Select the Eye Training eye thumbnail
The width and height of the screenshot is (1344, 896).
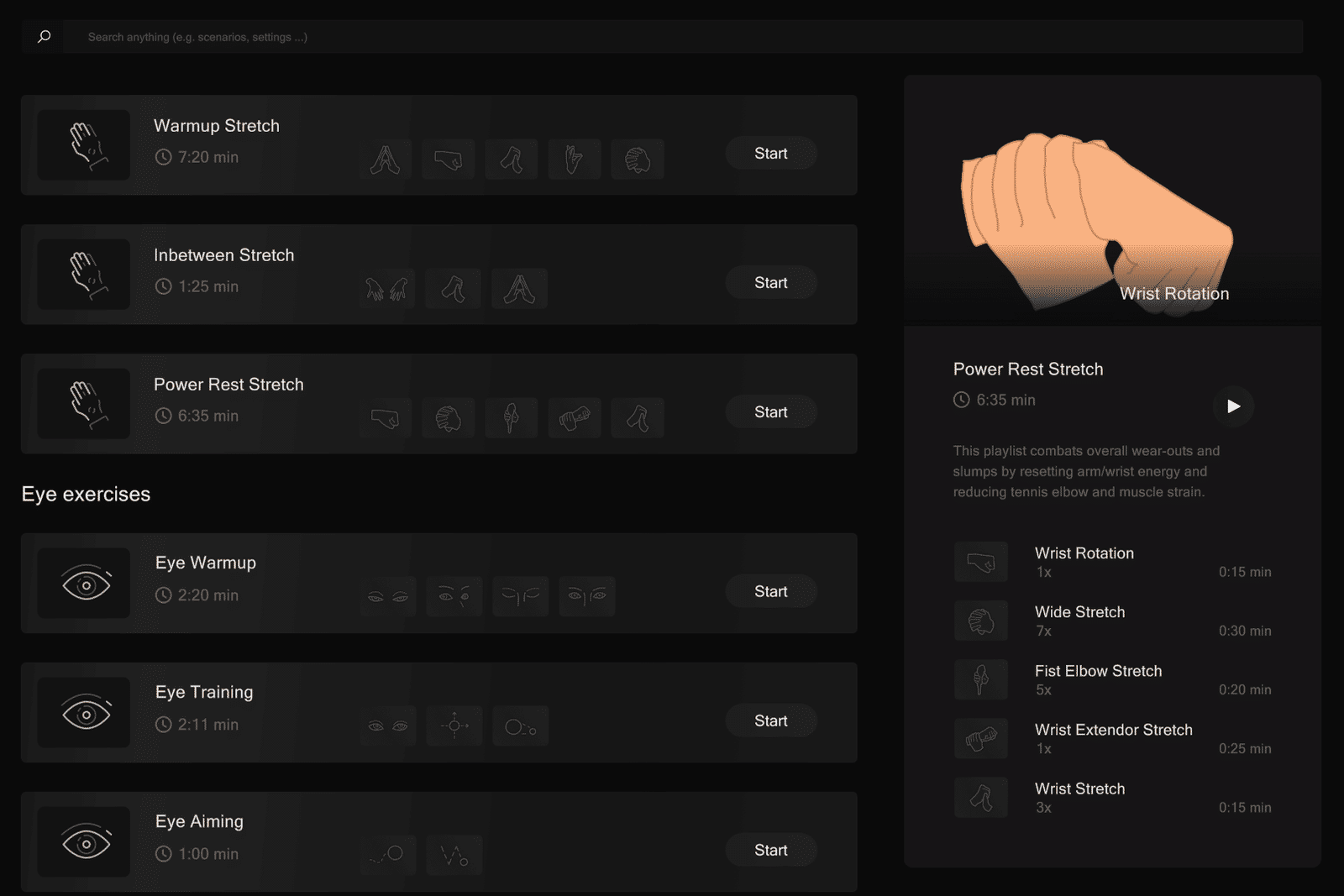click(x=84, y=713)
